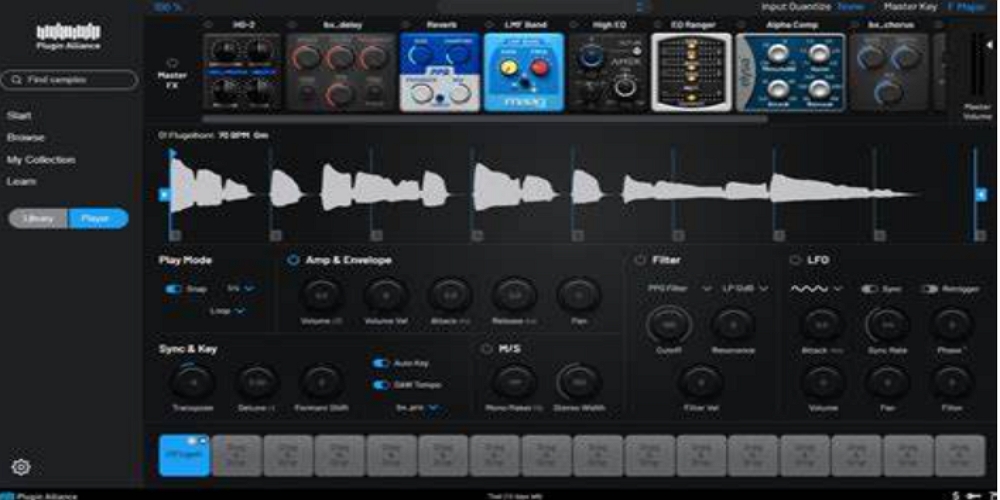Open the filter type dropdown
The image size is (1000, 500).
(679, 289)
